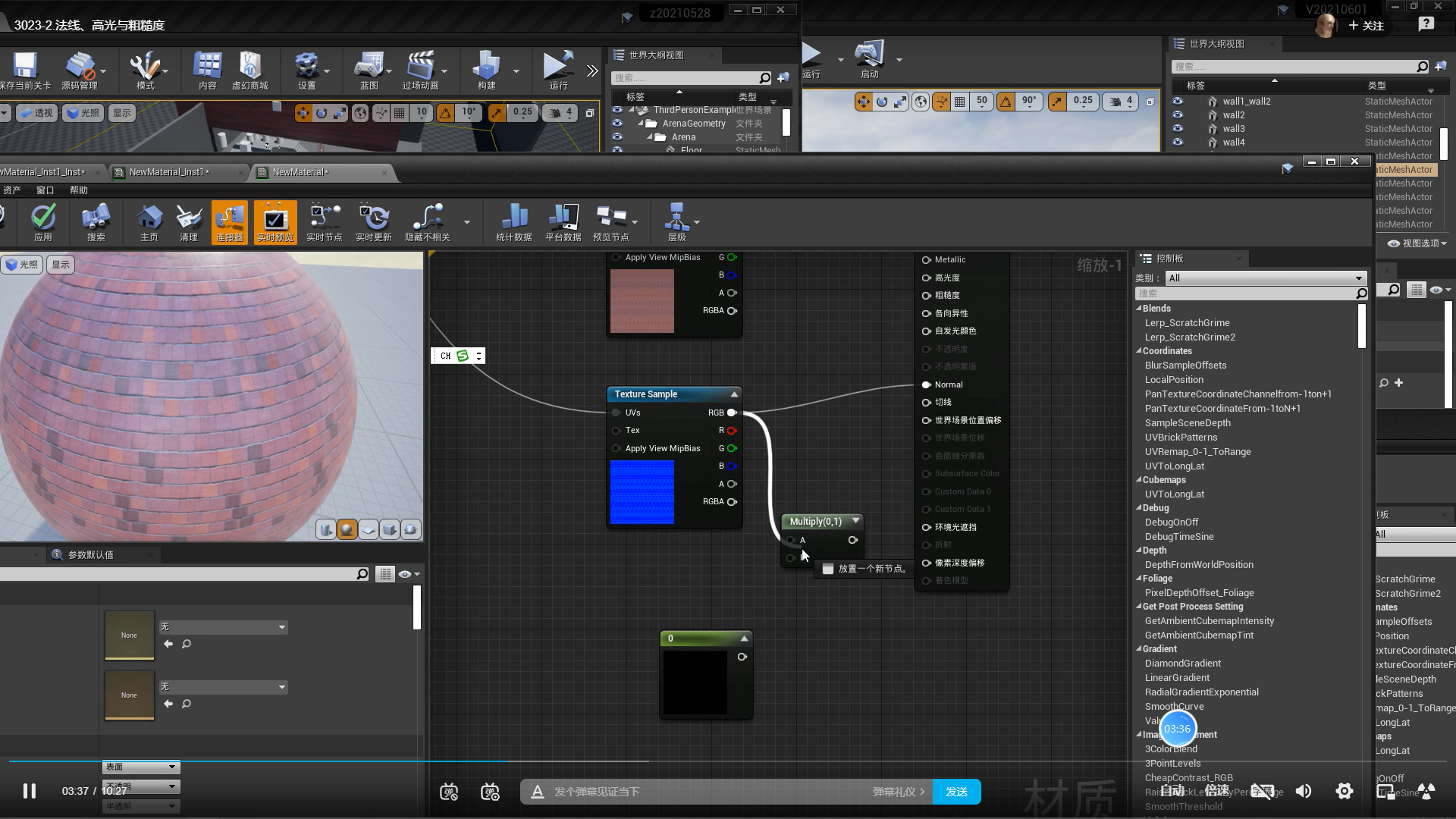This screenshot has width=1456, height=819.
Task: Toggle the preview Lighting (光照) button
Action: [x=21, y=264]
